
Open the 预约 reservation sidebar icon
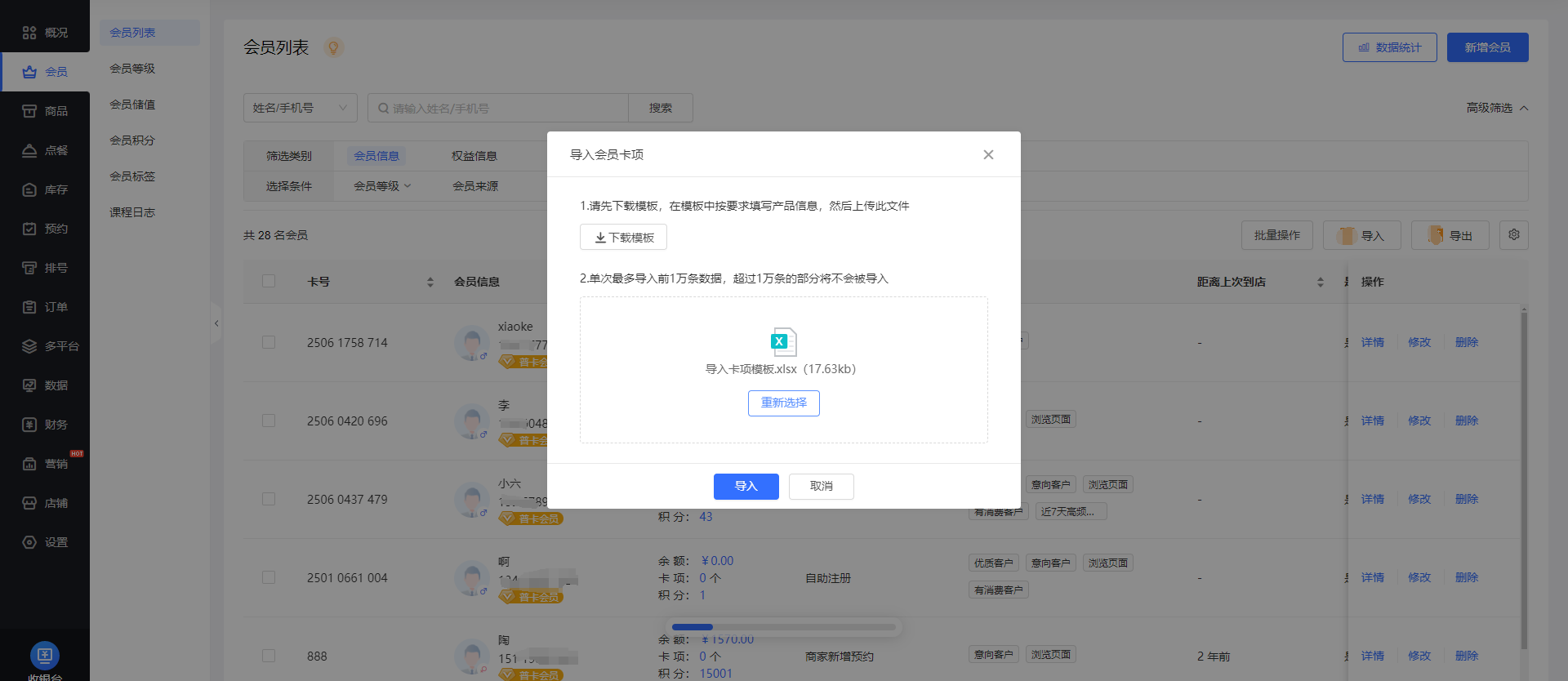[29, 229]
